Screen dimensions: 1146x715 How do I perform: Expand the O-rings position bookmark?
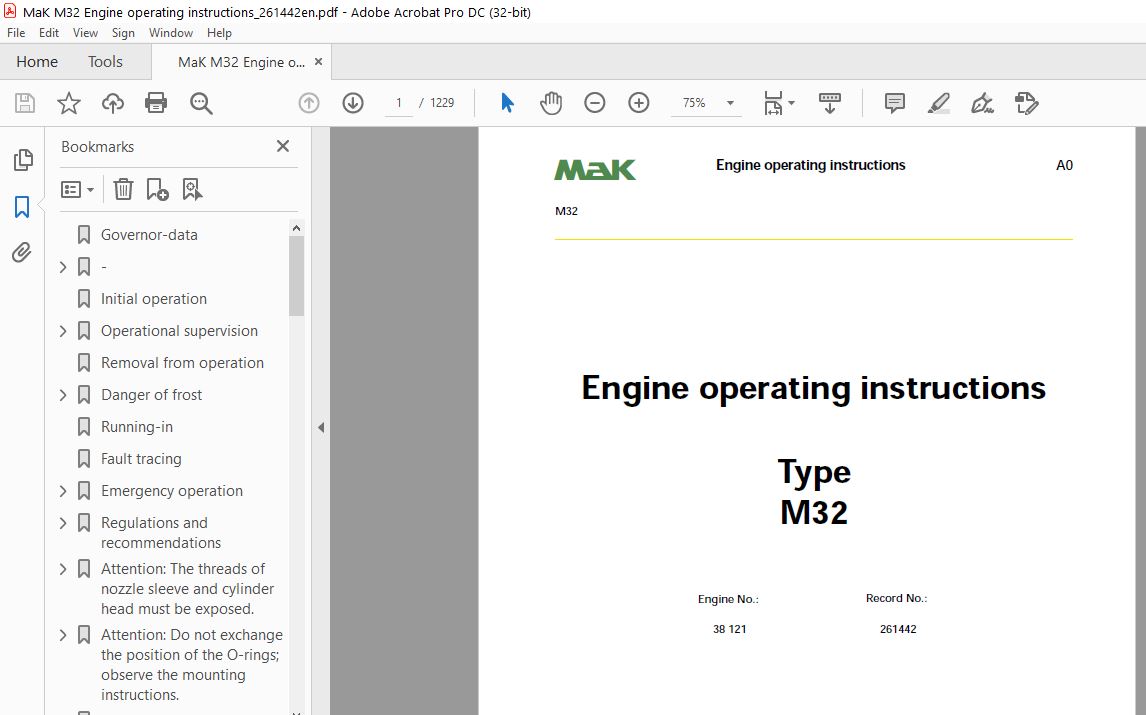click(63, 635)
